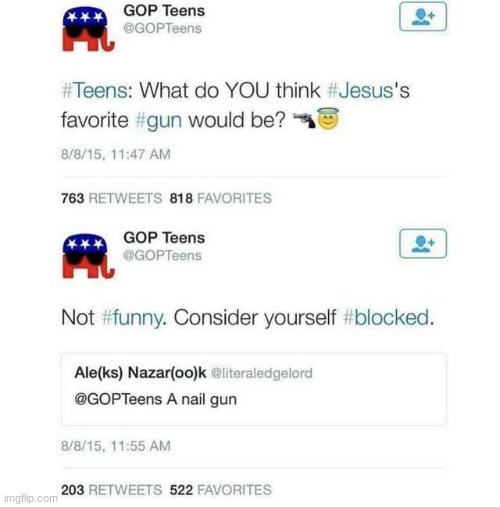Open the @GOPTeens handle under the first name
The image size is (500, 507).
click(x=162, y=29)
